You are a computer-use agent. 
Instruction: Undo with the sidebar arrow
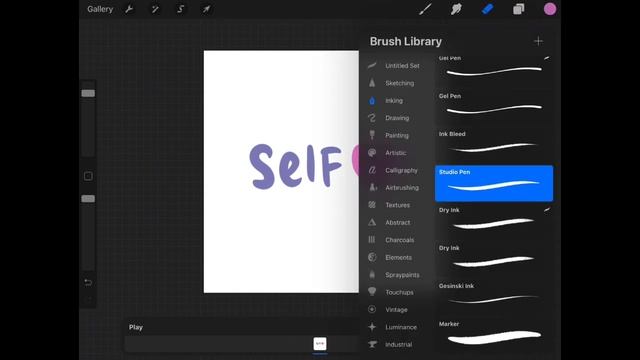point(88,282)
